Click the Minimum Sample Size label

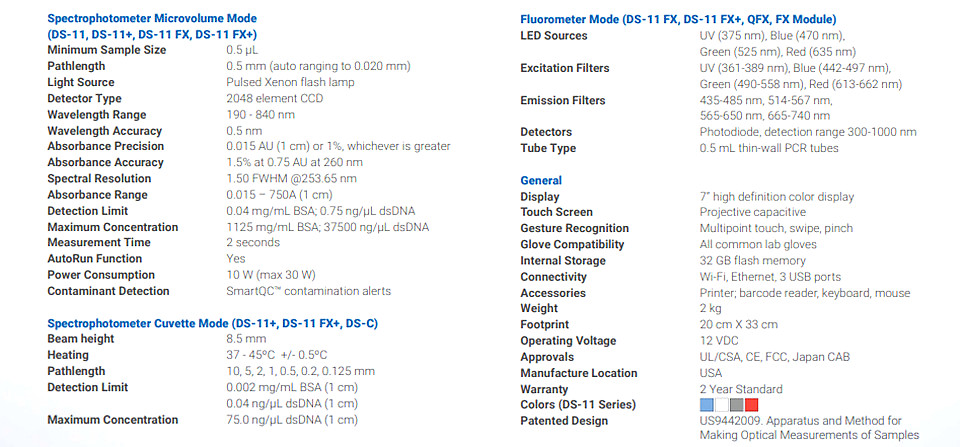(107, 50)
